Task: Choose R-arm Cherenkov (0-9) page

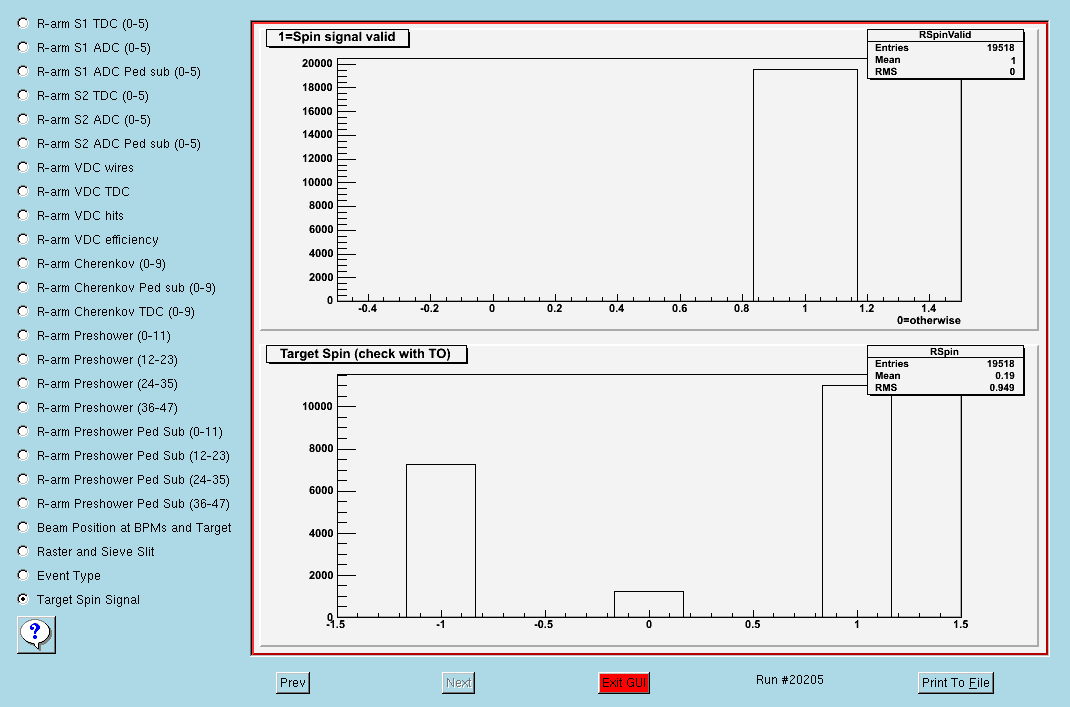Action: [x=23, y=263]
